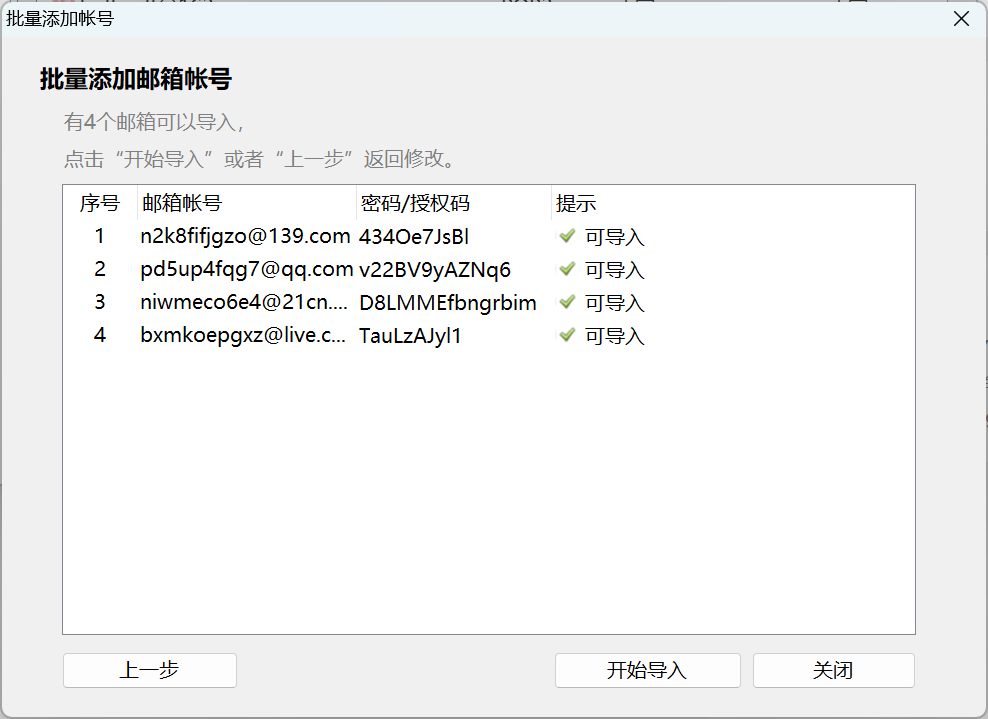Click password D8LMMEfbngrbim
The image size is (988, 719).
448,302
